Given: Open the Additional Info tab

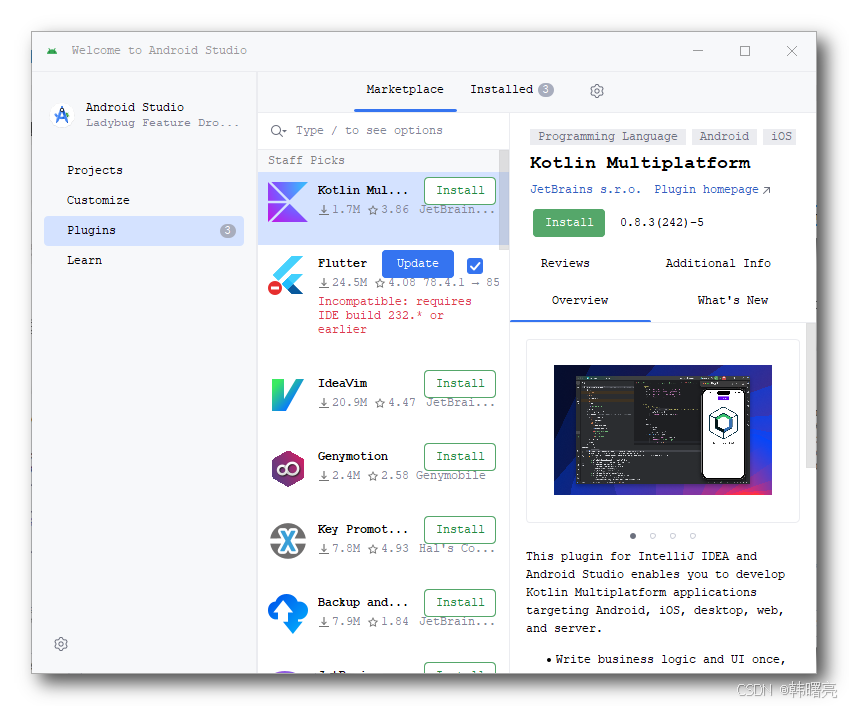Looking at the screenshot, I should [x=718, y=263].
